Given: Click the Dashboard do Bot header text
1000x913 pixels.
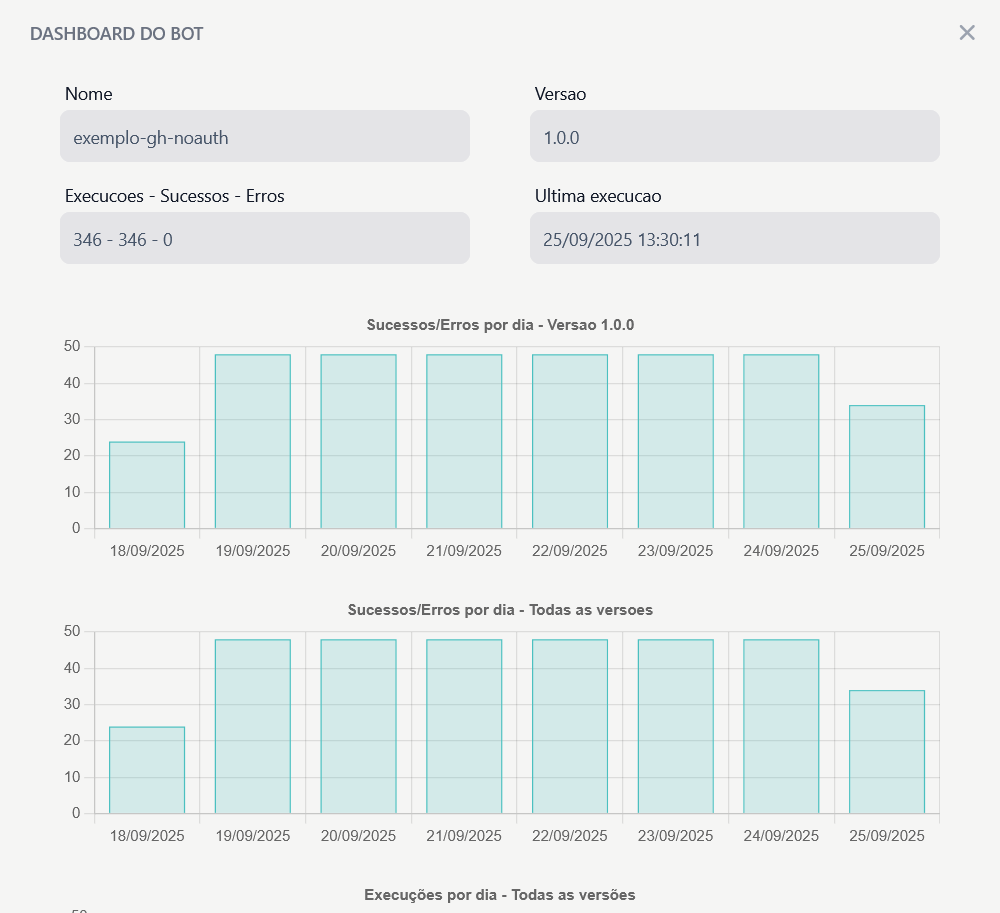Looking at the screenshot, I should (117, 34).
